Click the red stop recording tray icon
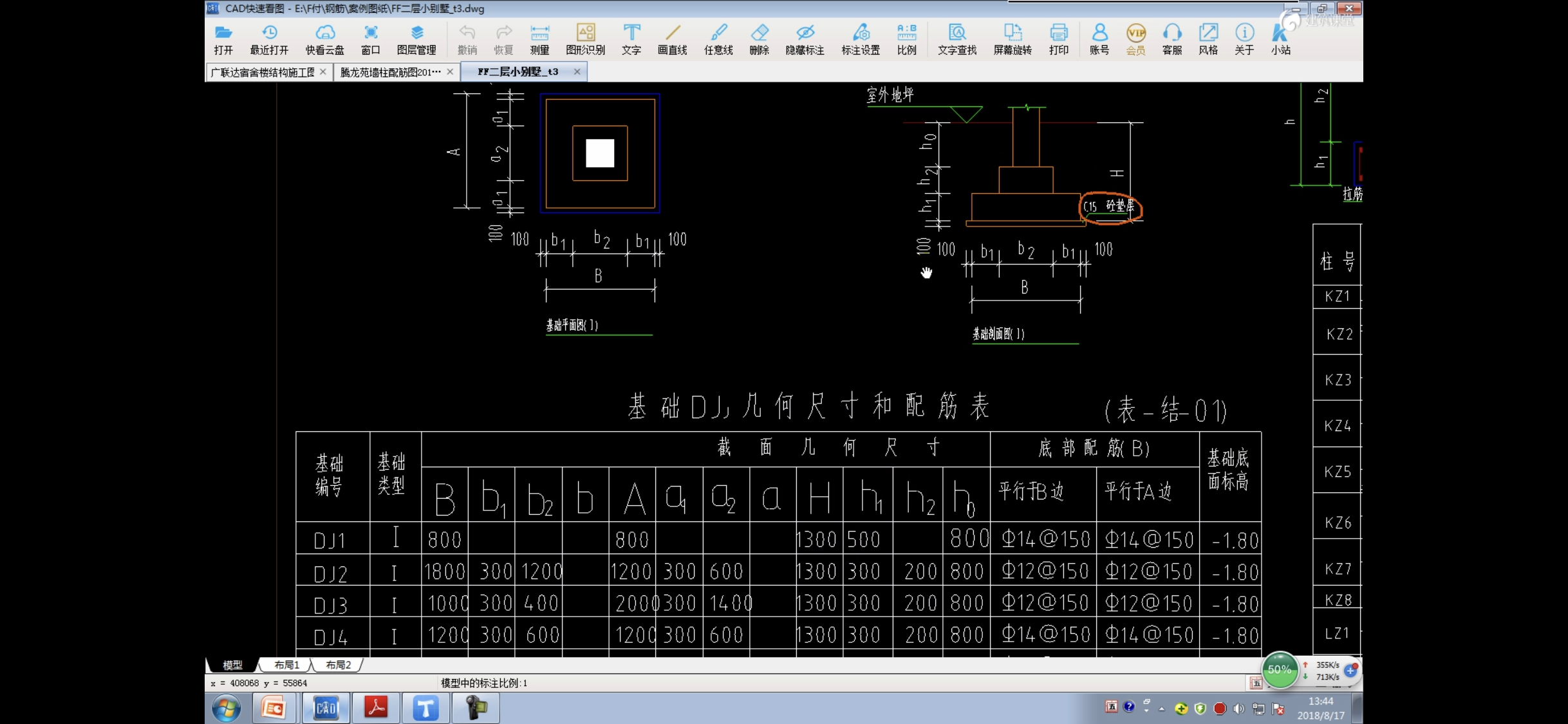Screen dimensions: 1568x724 point(1219,709)
